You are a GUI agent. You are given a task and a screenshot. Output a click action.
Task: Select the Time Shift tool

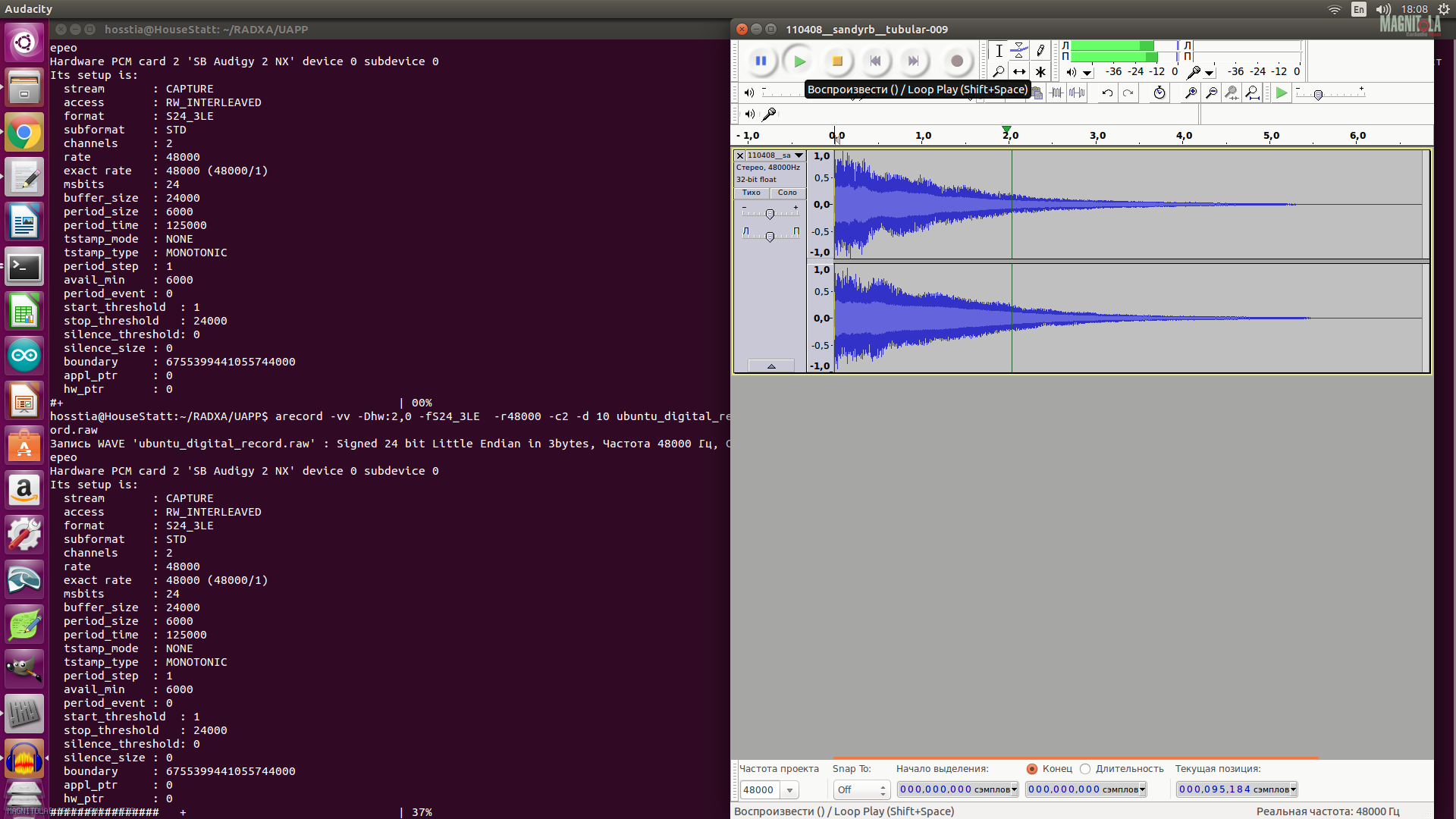(x=1019, y=72)
